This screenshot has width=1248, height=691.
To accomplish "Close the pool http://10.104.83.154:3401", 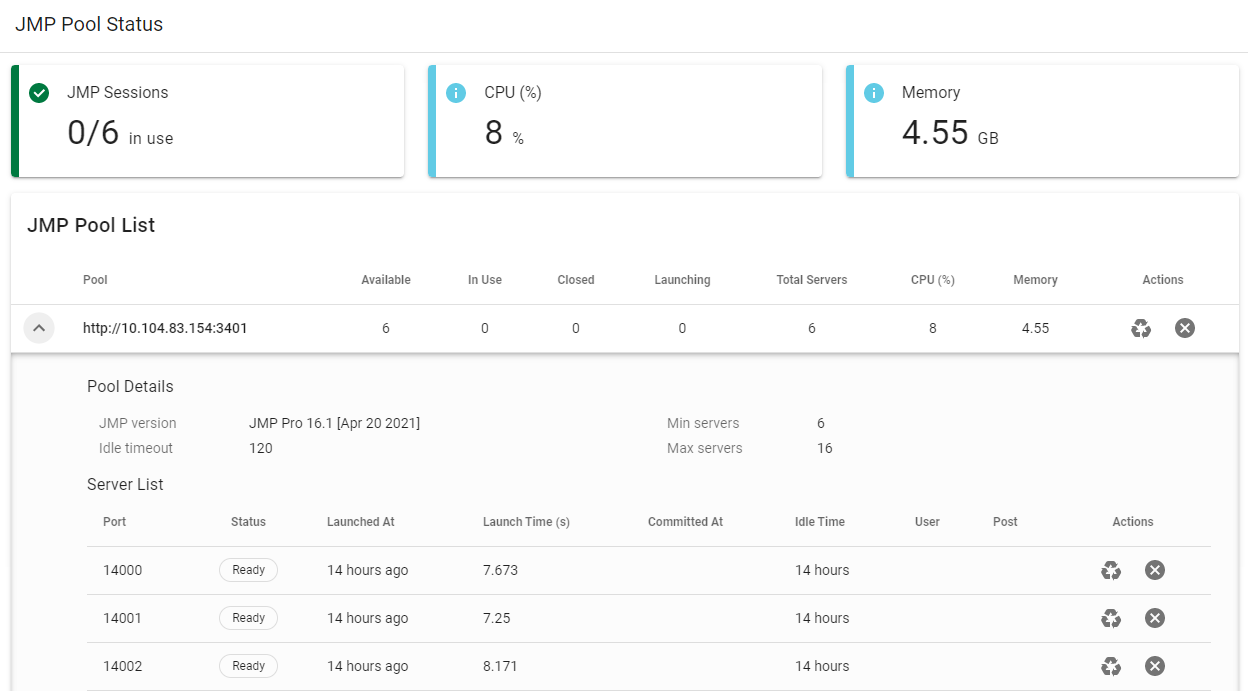I will coord(1185,328).
